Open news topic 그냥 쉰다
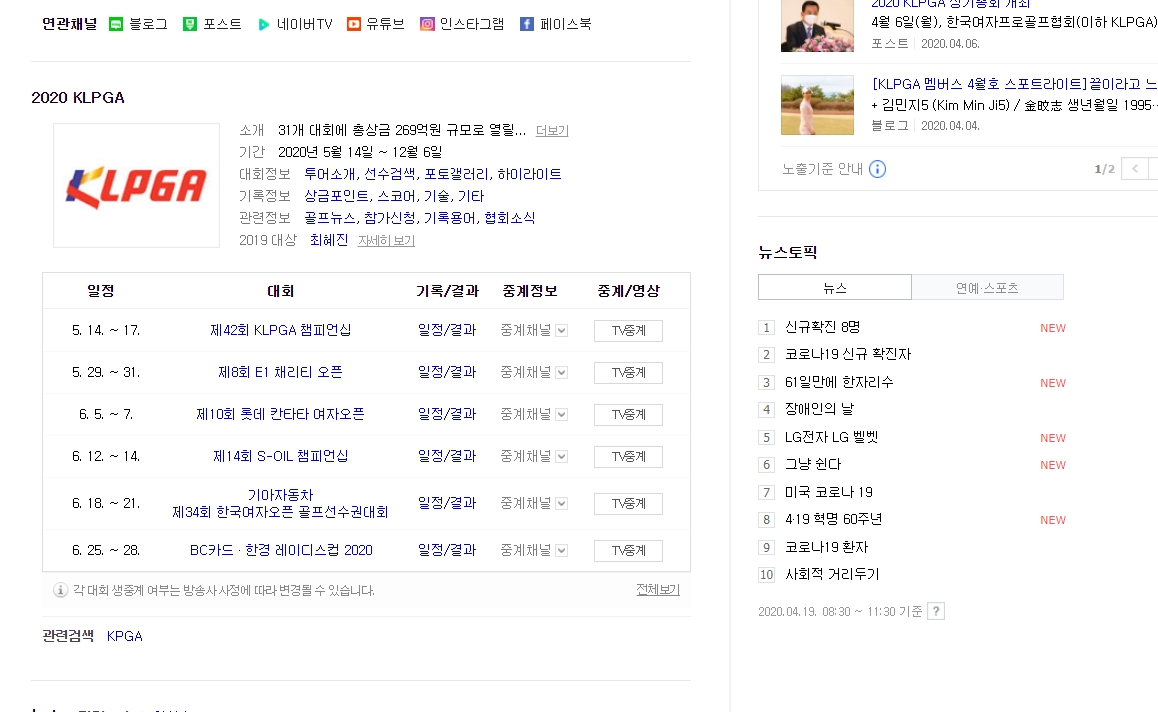1158x712 pixels. click(x=813, y=465)
